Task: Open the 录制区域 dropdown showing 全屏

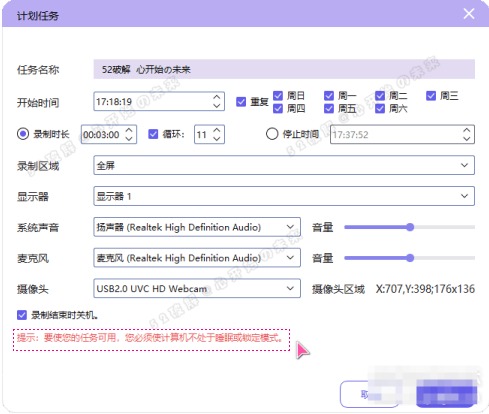Action: click(284, 165)
